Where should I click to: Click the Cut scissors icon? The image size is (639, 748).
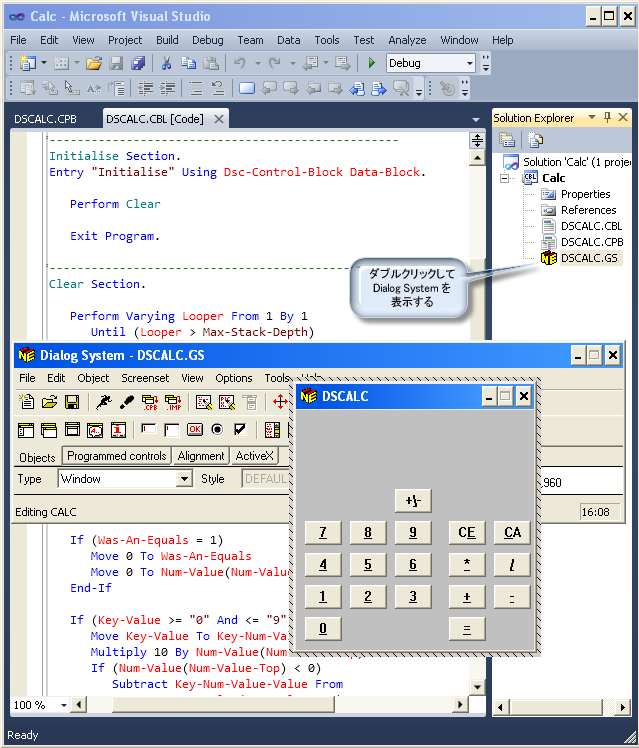tap(166, 63)
